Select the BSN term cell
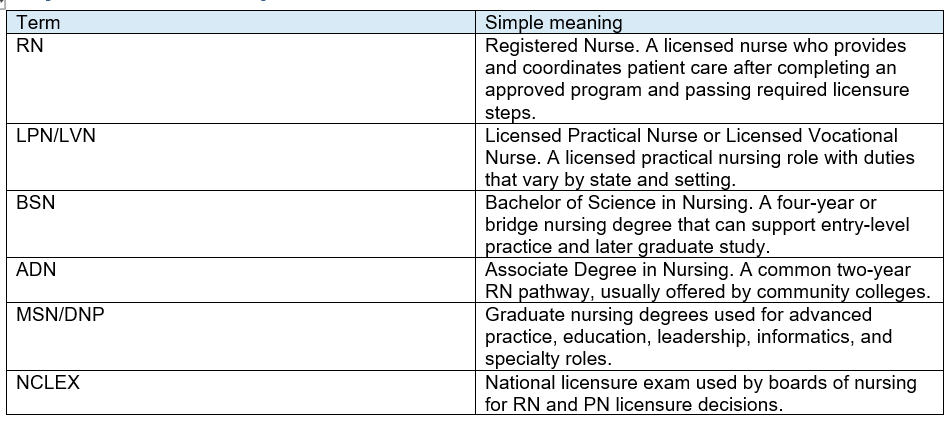This screenshot has width=951, height=422. (x=241, y=224)
